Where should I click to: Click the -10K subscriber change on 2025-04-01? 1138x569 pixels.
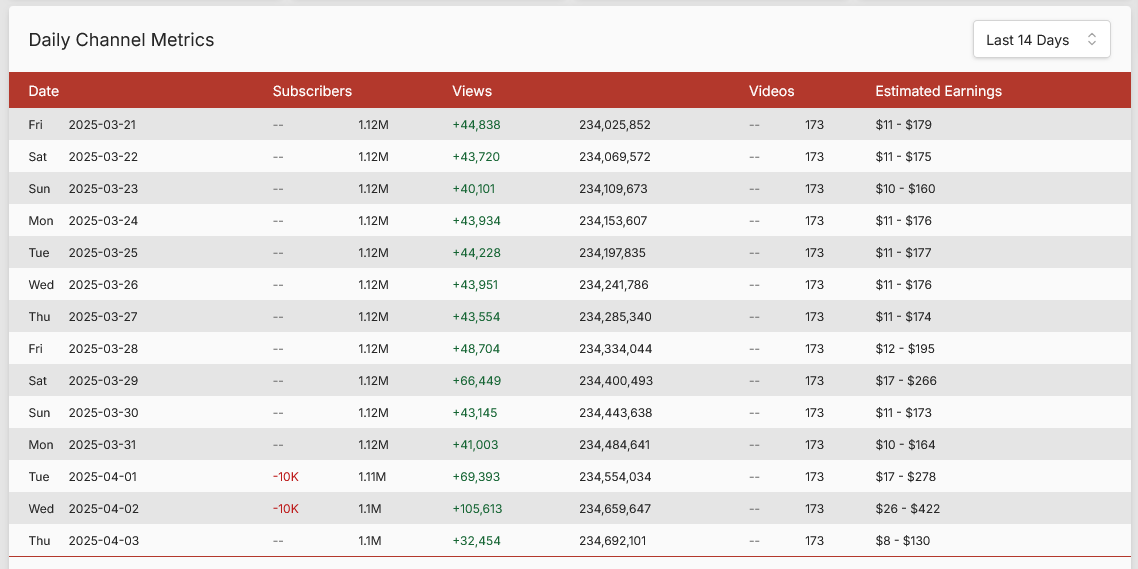tap(285, 477)
